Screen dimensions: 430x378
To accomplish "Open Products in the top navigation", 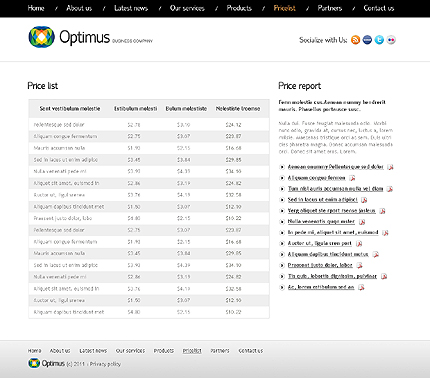I will click(239, 8).
